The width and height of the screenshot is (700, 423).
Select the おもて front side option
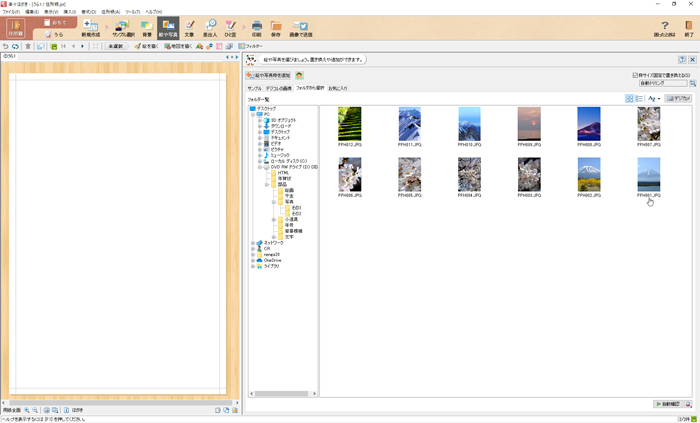57,21
